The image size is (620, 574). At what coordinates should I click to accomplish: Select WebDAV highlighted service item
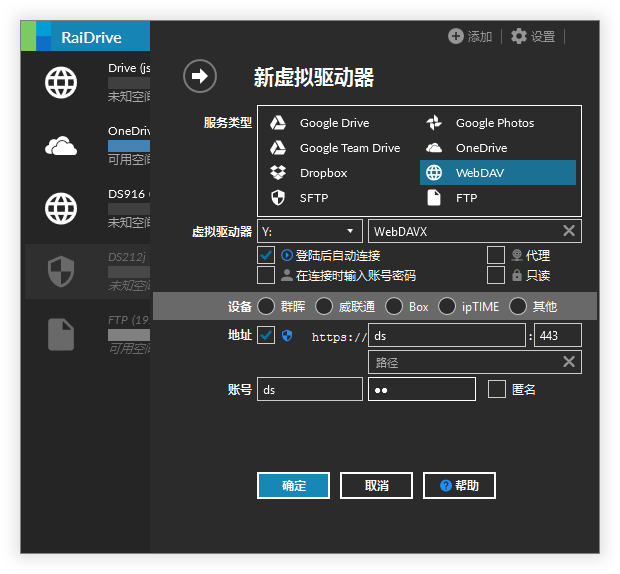coord(497,173)
